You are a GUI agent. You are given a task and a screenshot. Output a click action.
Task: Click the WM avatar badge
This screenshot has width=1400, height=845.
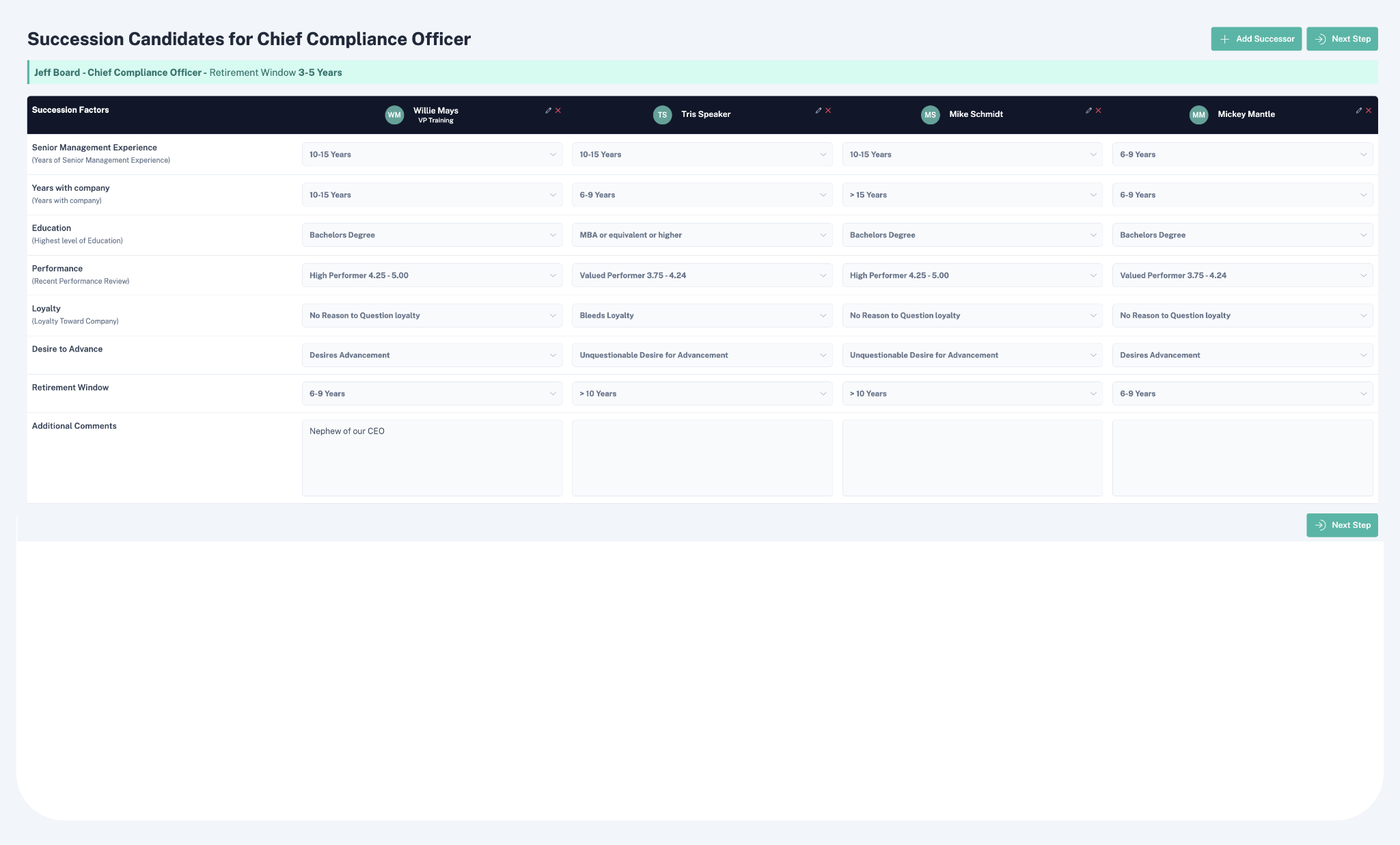tap(394, 115)
